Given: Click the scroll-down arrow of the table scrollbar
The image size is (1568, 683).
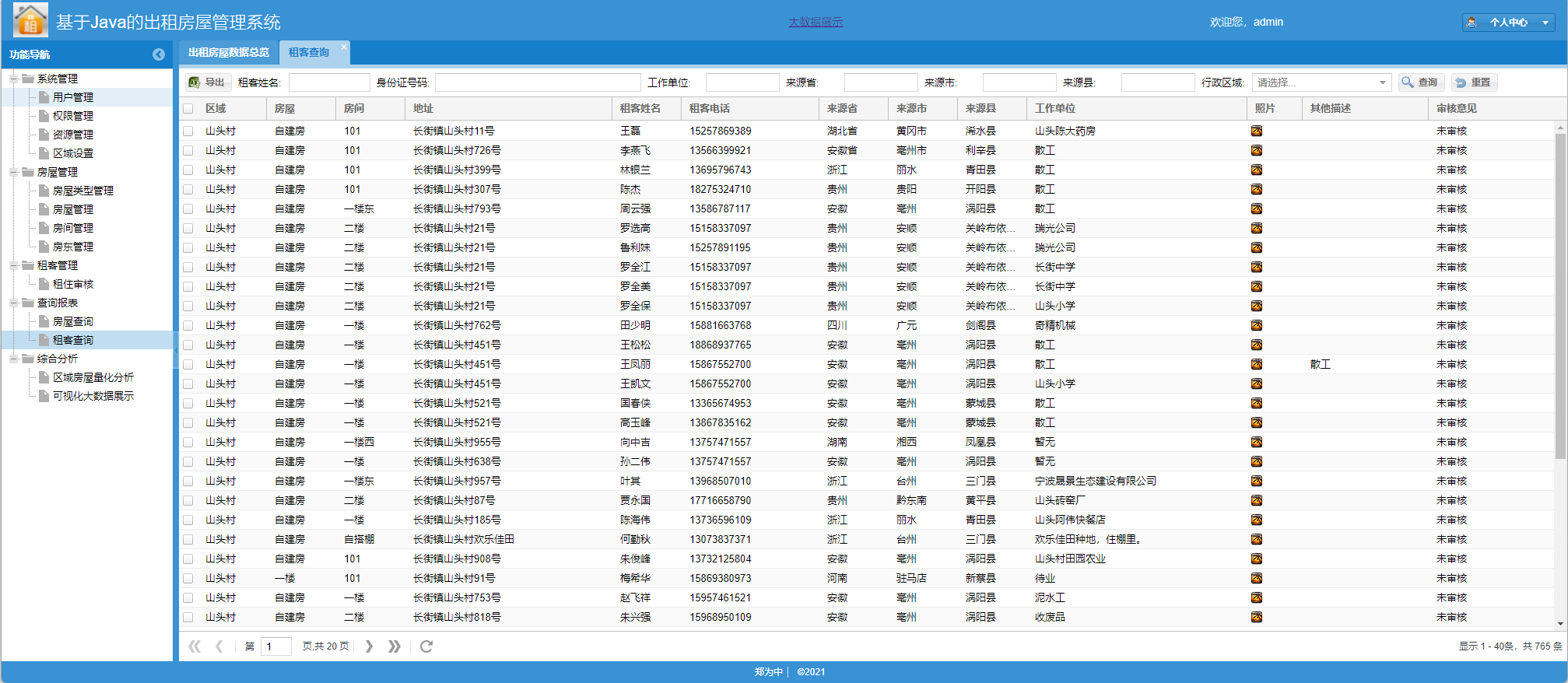Looking at the screenshot, I should (x=1560, y=624).
